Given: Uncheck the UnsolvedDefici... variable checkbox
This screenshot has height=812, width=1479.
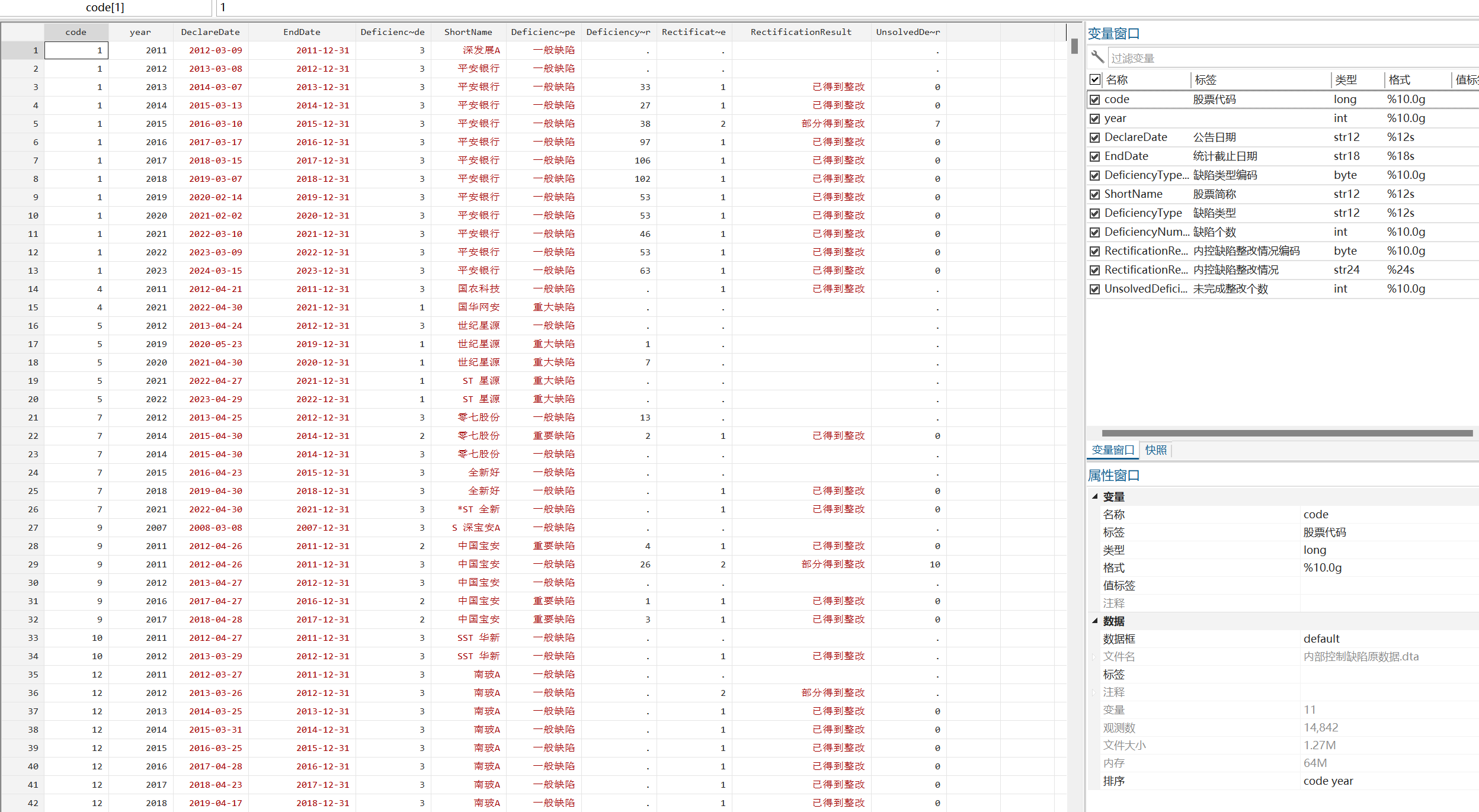Looking at the screenshot, I should pyautogui.click(x=1095, y=289).
